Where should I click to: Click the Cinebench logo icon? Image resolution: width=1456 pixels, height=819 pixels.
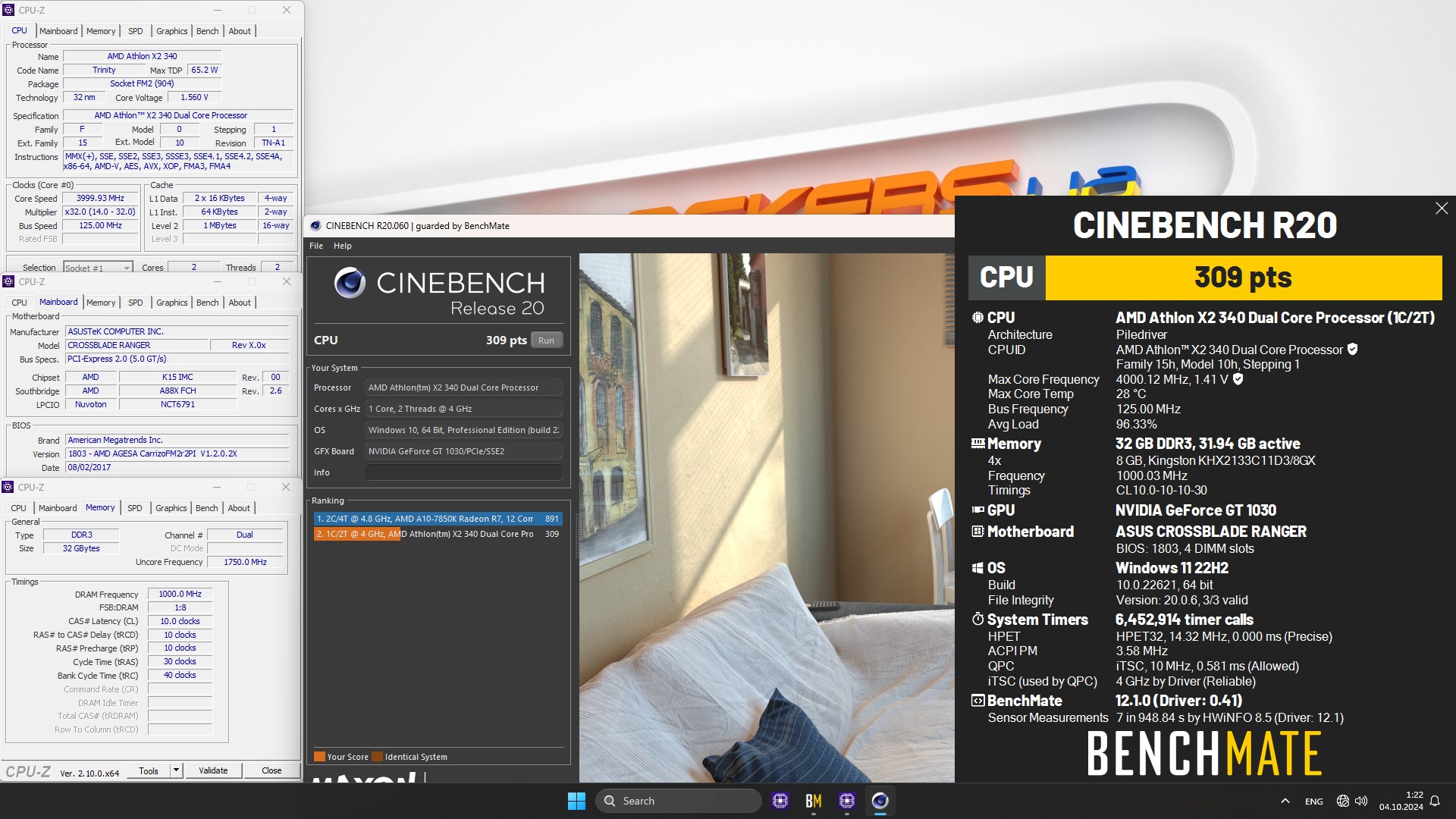point(350,283)
